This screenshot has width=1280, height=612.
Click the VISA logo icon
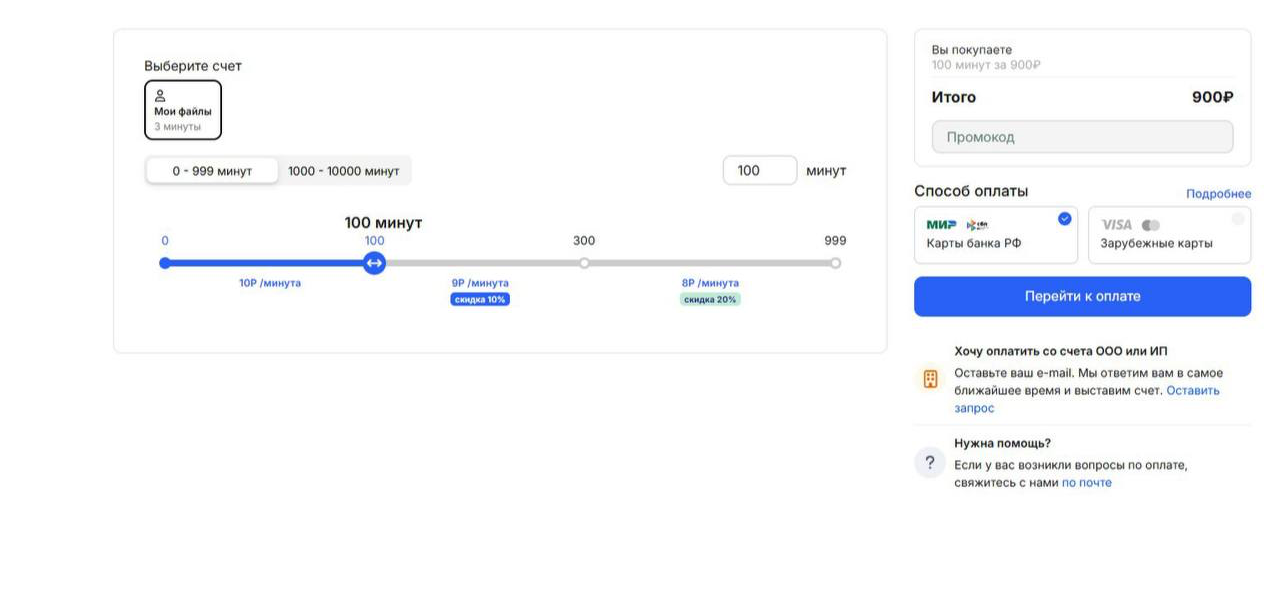1116,225
